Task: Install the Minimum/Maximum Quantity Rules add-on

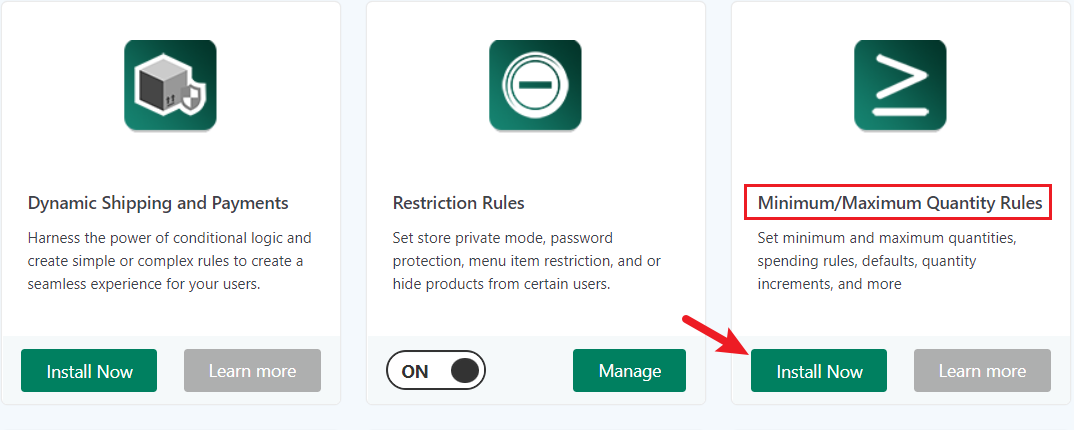Action: (819, 370)
